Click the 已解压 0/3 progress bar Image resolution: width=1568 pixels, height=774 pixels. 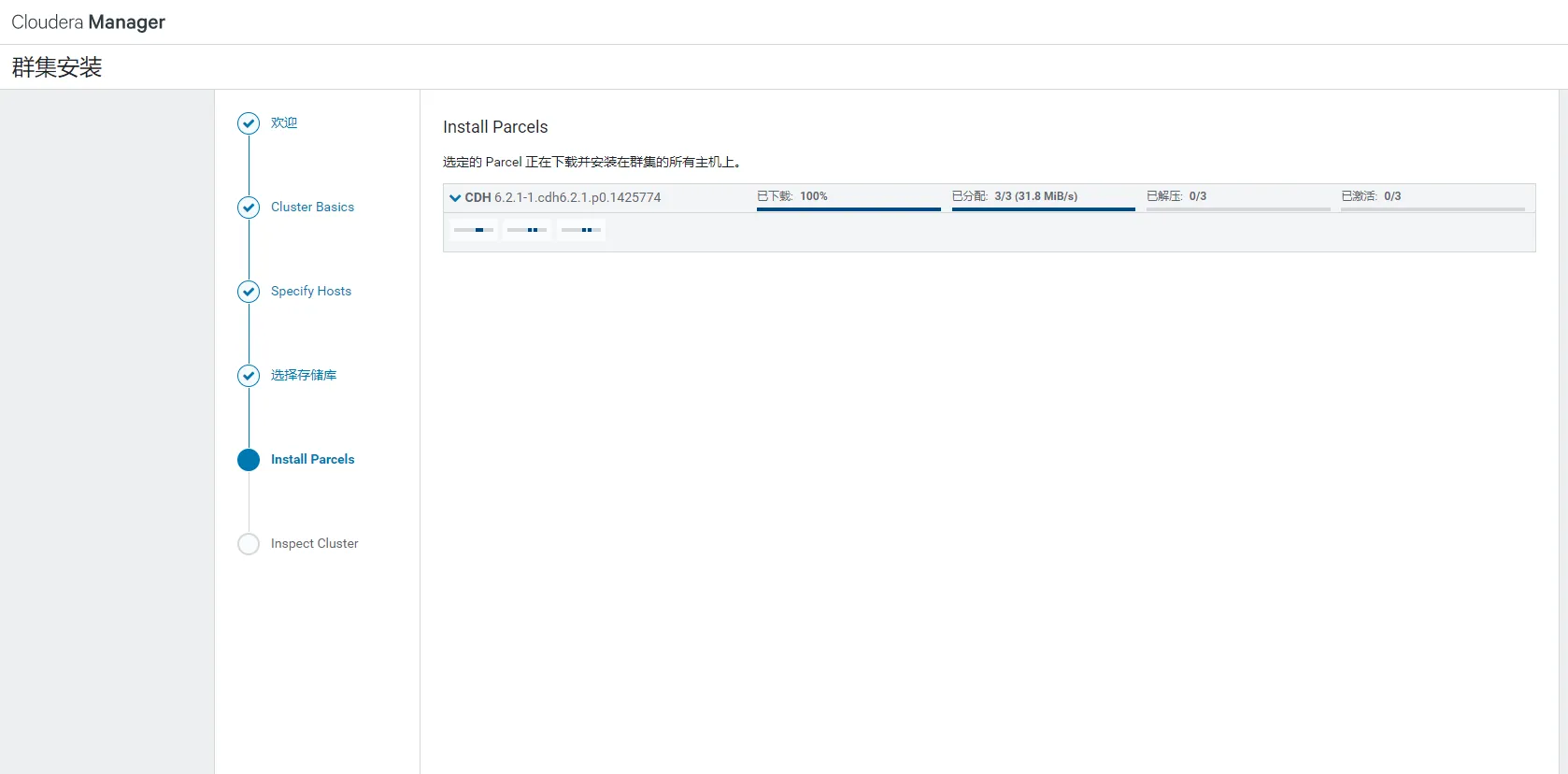point(1238,208)
